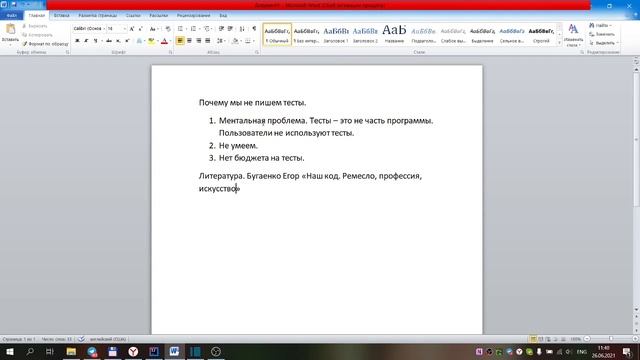This screenshot has height=360, width=640.
Task: Click the word count in status bar
Action: 57,339
